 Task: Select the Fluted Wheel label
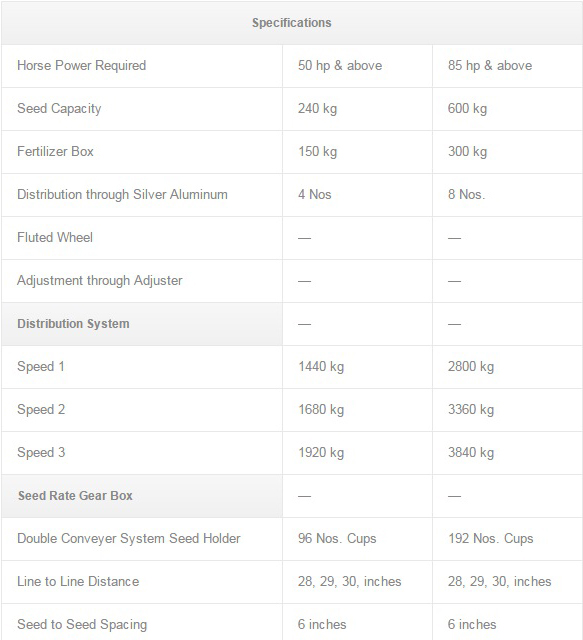click(x=55, y=238)
